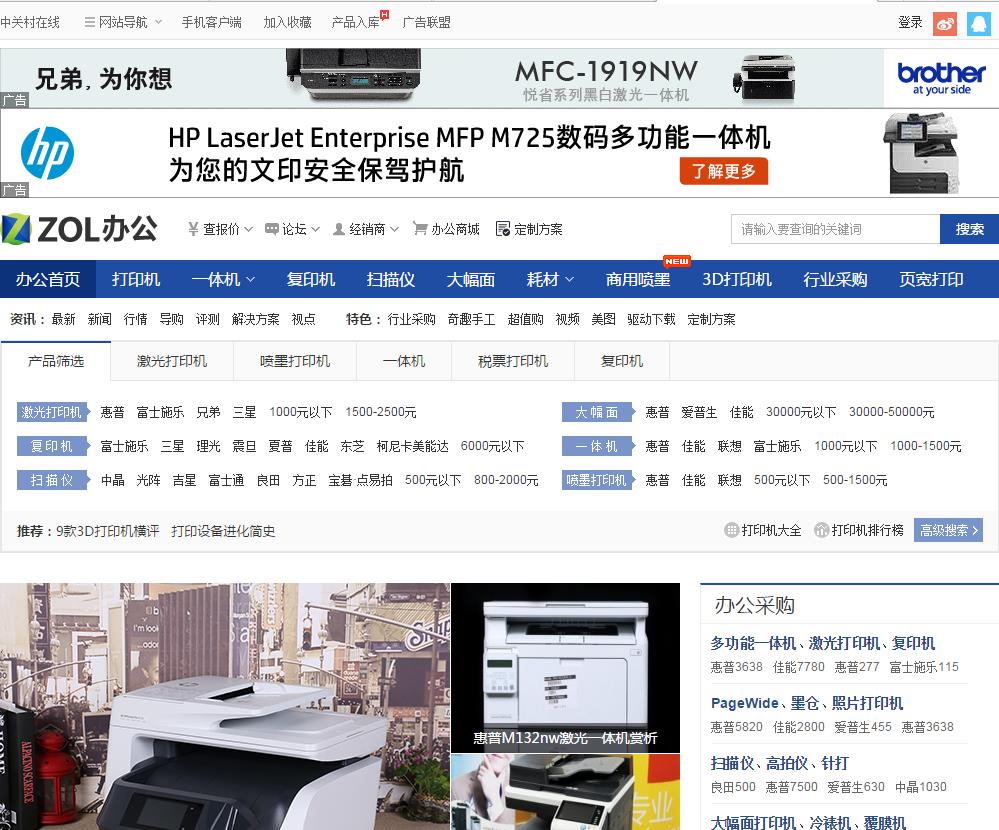This screenshot has width=999, height=830.
Task: Open PageWide、墨仓、照片打印机 heading link
Action: [807, 703]
